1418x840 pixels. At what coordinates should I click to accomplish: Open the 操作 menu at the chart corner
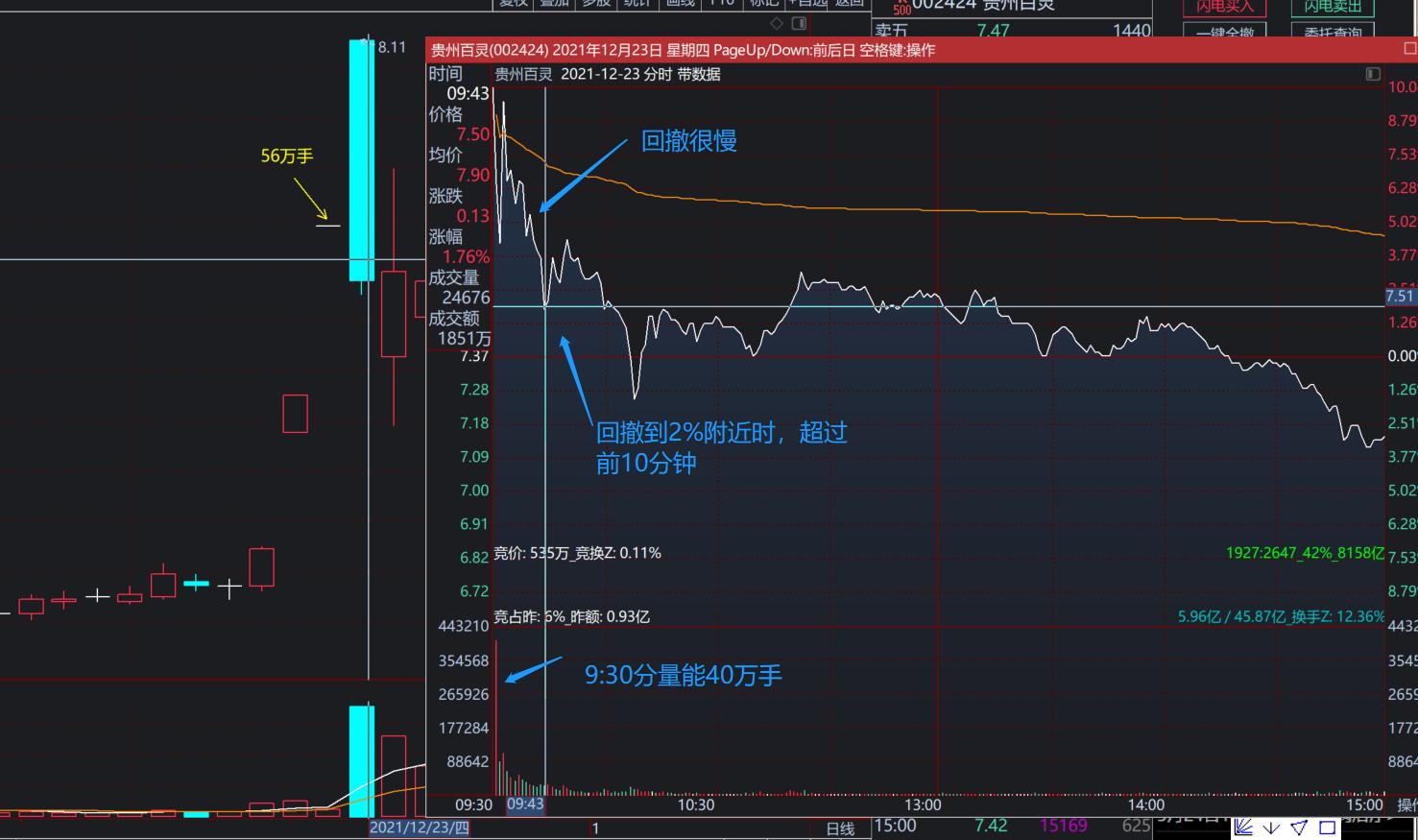[x=1406, y=804]
